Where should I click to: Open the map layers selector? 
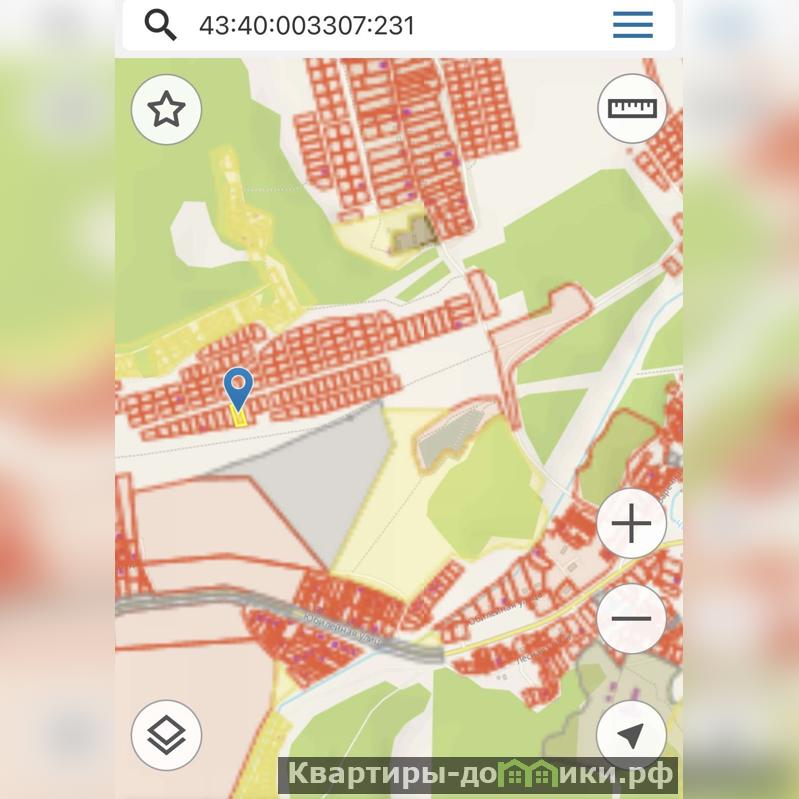click(x=167, y=735)
